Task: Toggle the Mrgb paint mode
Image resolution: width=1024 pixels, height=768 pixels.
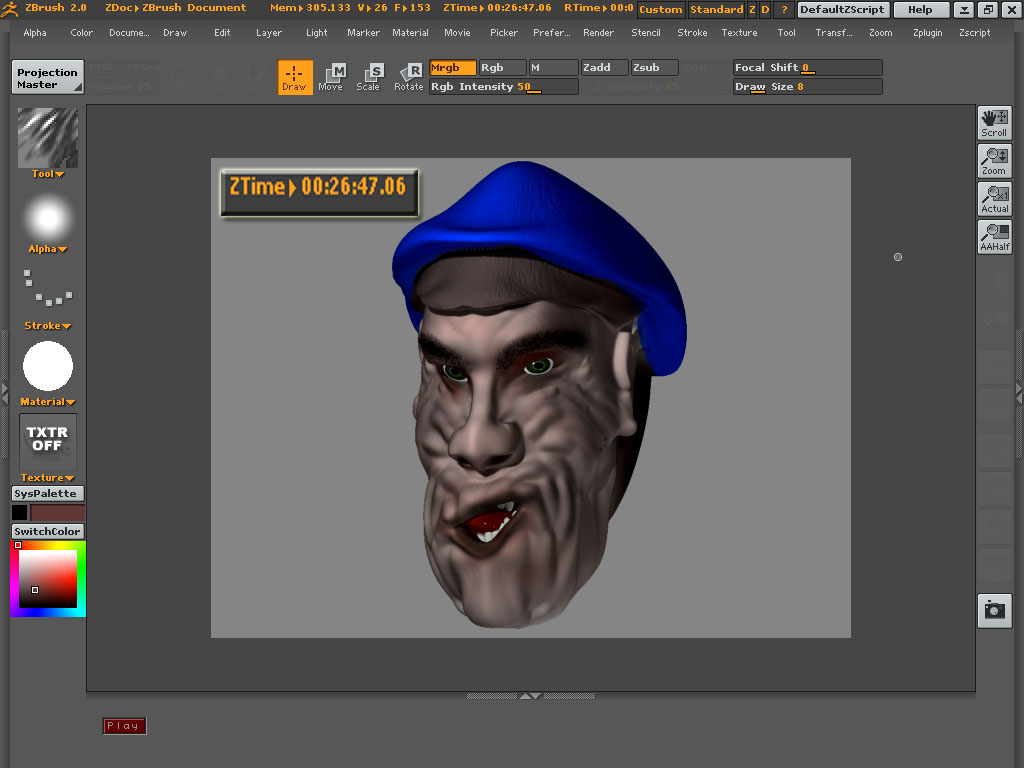Action: point(453,67)
